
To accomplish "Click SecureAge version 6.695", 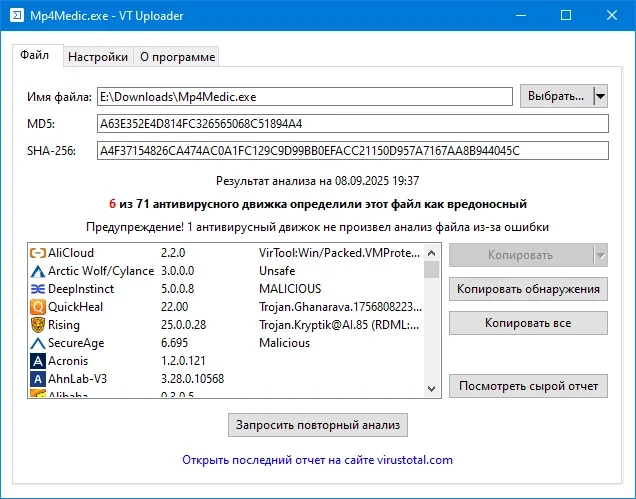I will (174, 343).
